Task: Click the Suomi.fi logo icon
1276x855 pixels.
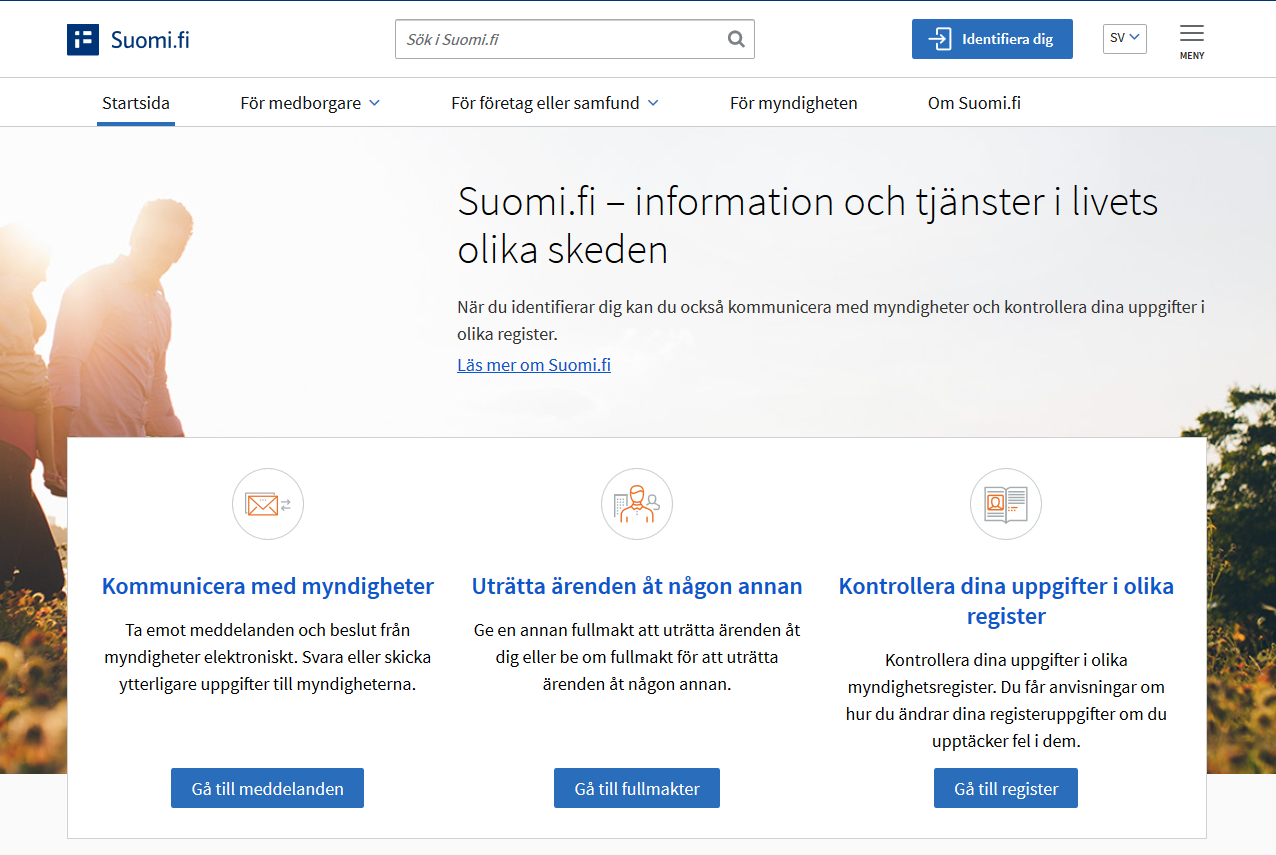Action: (83, 40)
